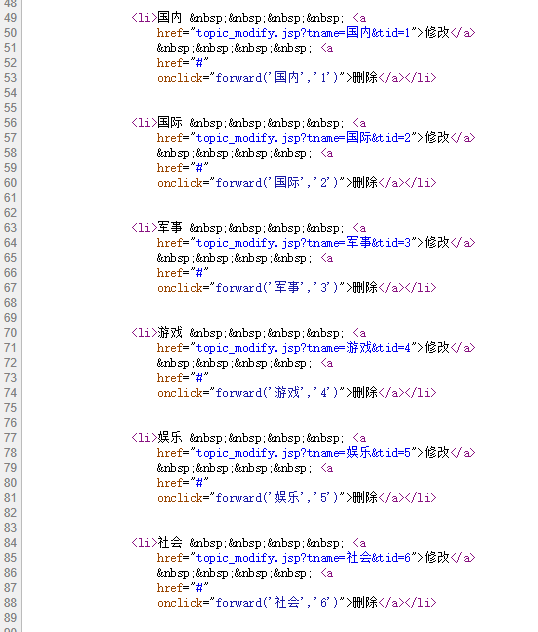The width and height of the screenshot is (538, 632).
Task: Click line number 70 in gutter
Action: tap(10, 333)
